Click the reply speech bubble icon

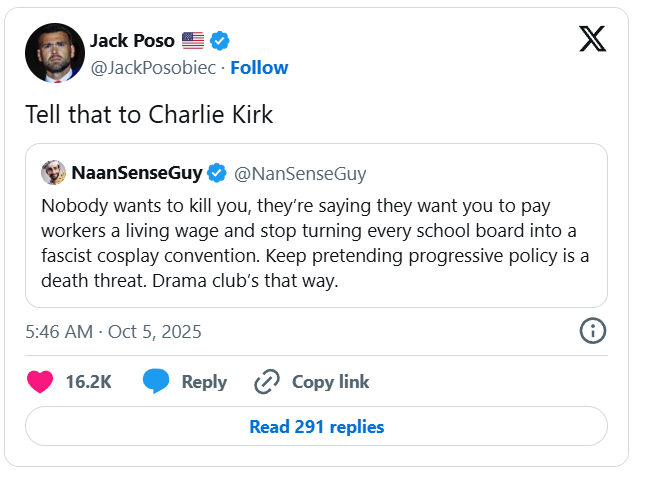click(x=156, y=382)
